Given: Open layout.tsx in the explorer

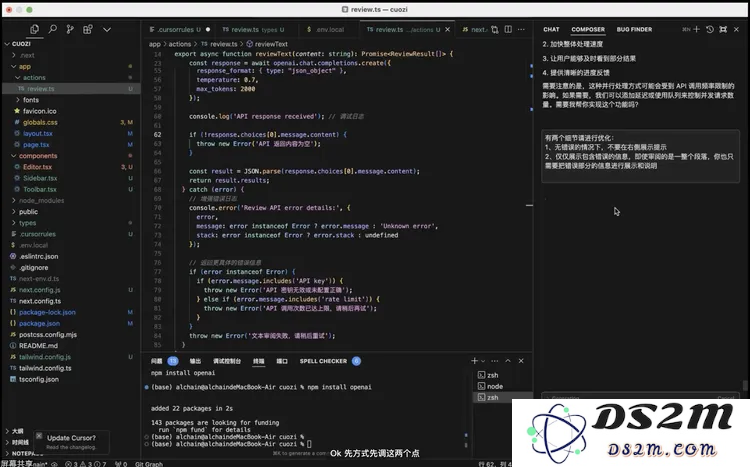Looking at the screenshot, I should [37, 133].
